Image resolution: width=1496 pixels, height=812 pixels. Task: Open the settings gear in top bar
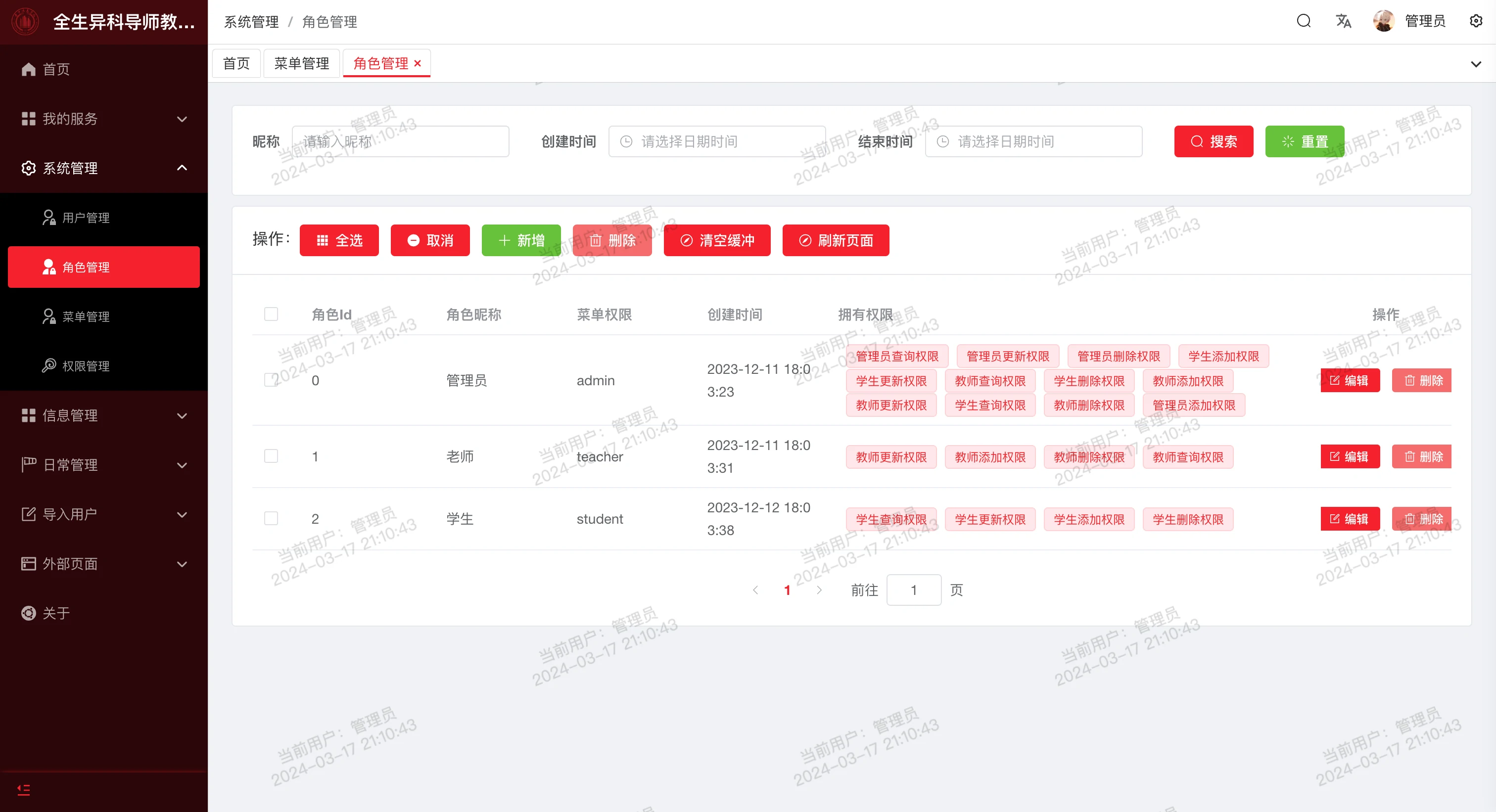[1476, 21]
